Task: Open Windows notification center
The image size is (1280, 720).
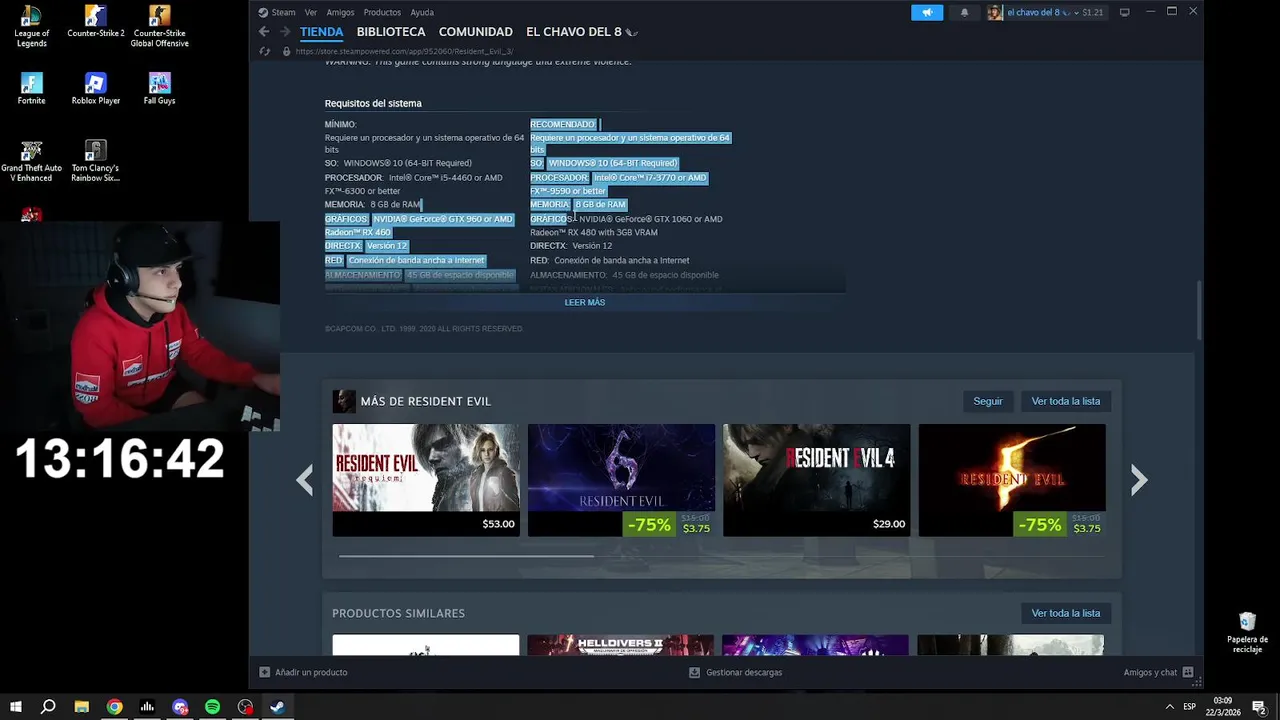Action: tap(1259, 707)
